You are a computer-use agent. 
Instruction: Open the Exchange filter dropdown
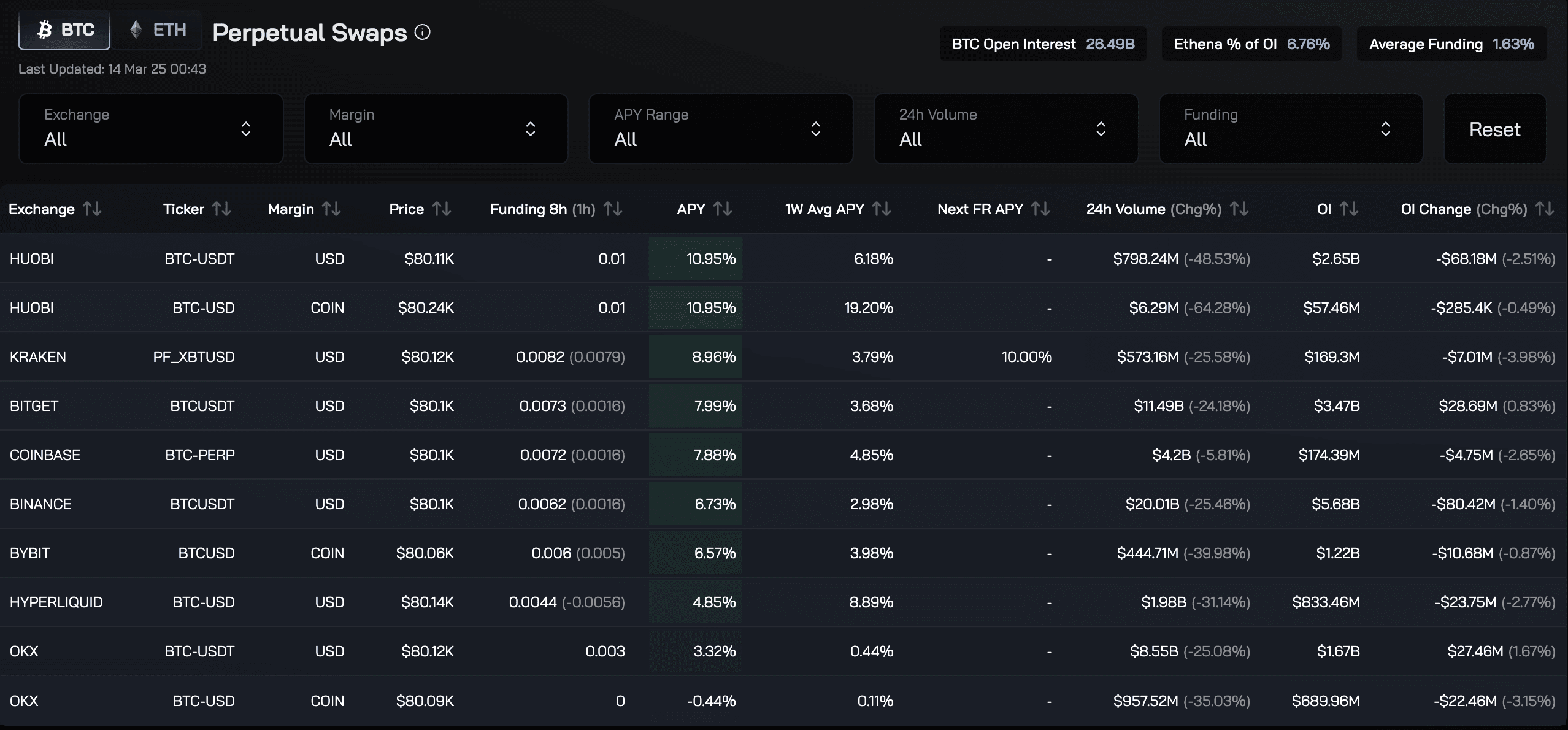[x=151, y=129]
